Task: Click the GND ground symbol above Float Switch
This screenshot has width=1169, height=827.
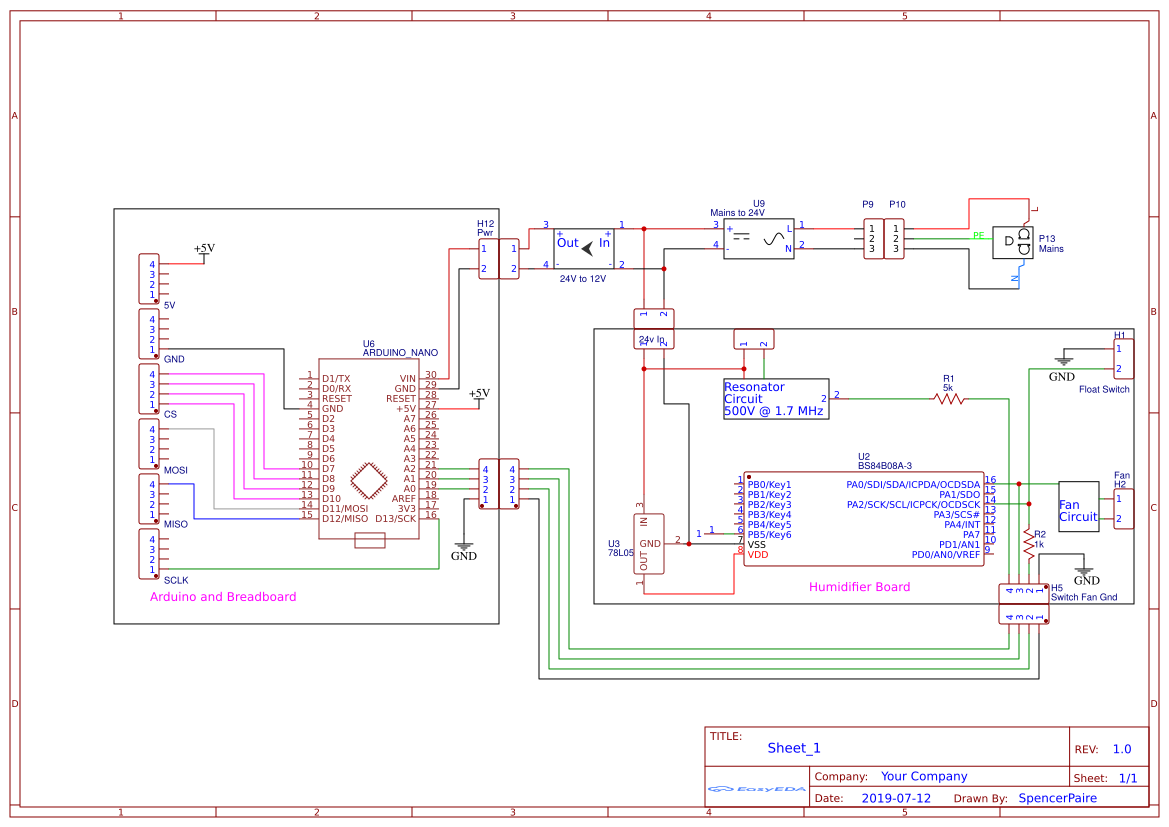Action: 1064,358
